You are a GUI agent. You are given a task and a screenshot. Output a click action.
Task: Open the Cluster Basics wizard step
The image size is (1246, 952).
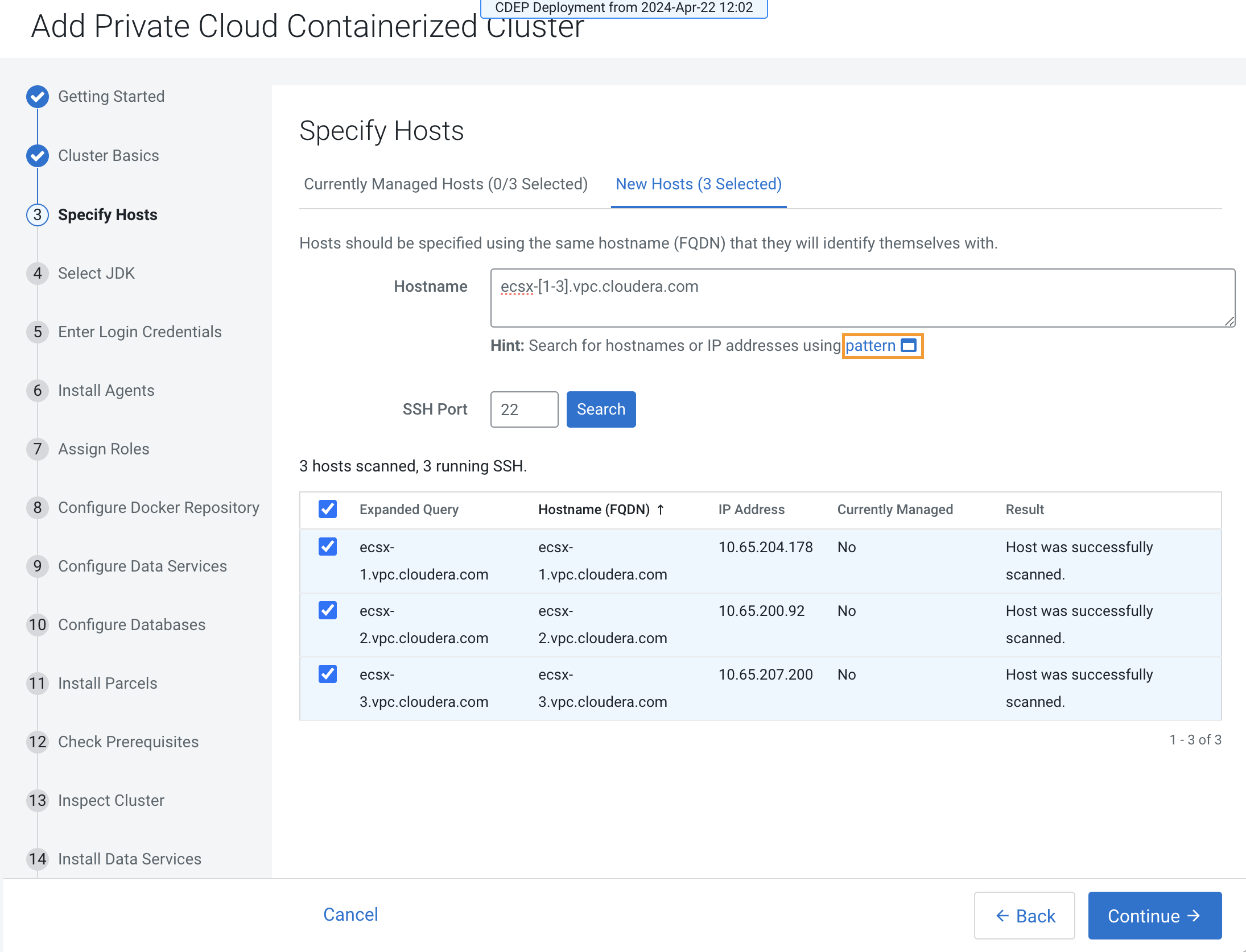point(109,156)
